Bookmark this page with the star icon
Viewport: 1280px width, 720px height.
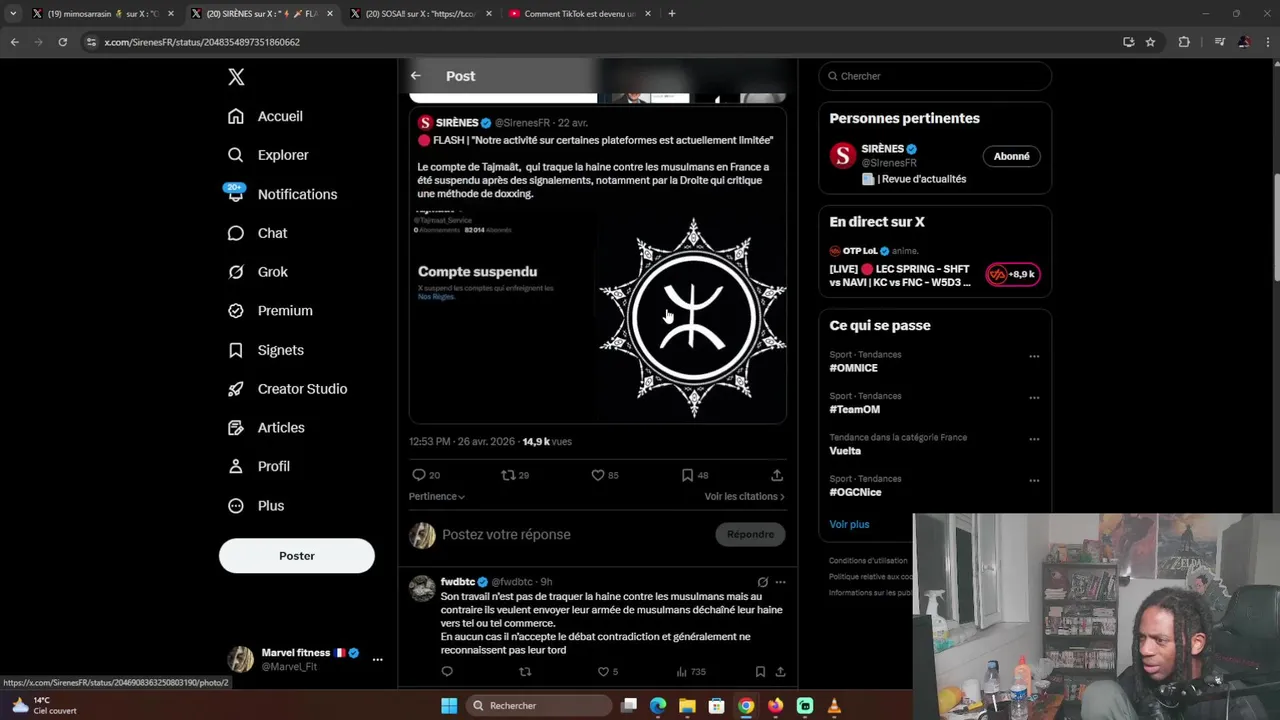(x=1150, y=42)
